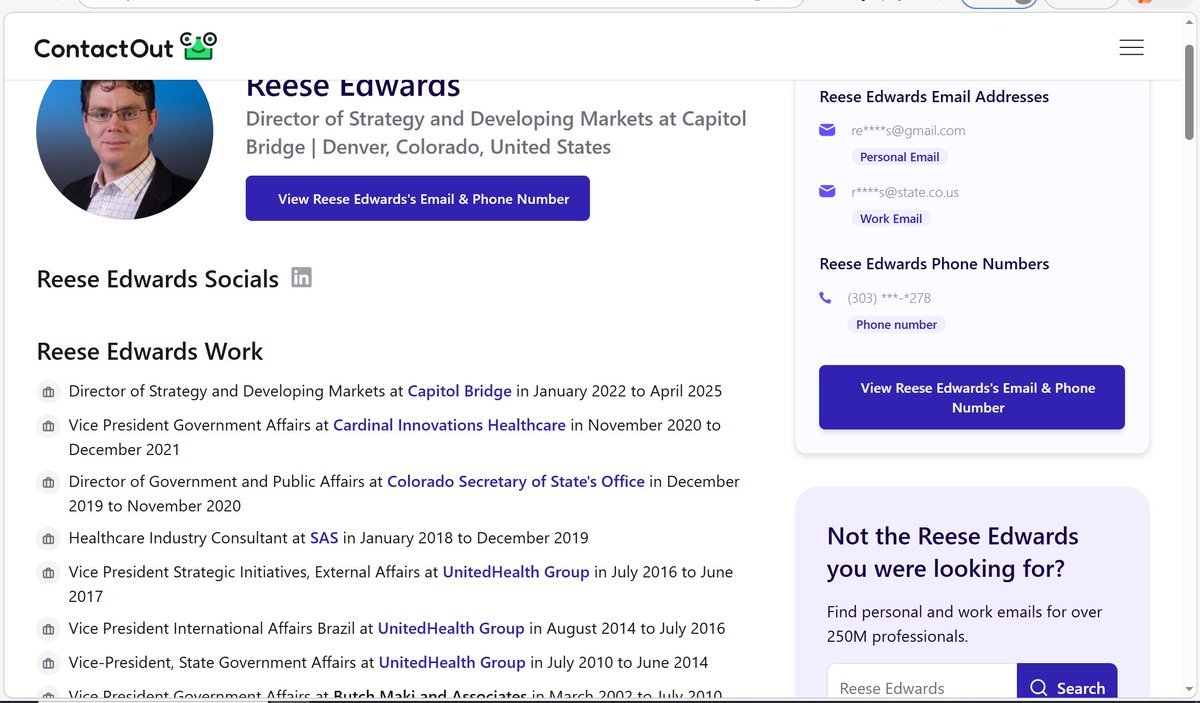Click masked phone (303) ***-*278
This screenshot has height=703, width=1200.
(x=889, y=298)
